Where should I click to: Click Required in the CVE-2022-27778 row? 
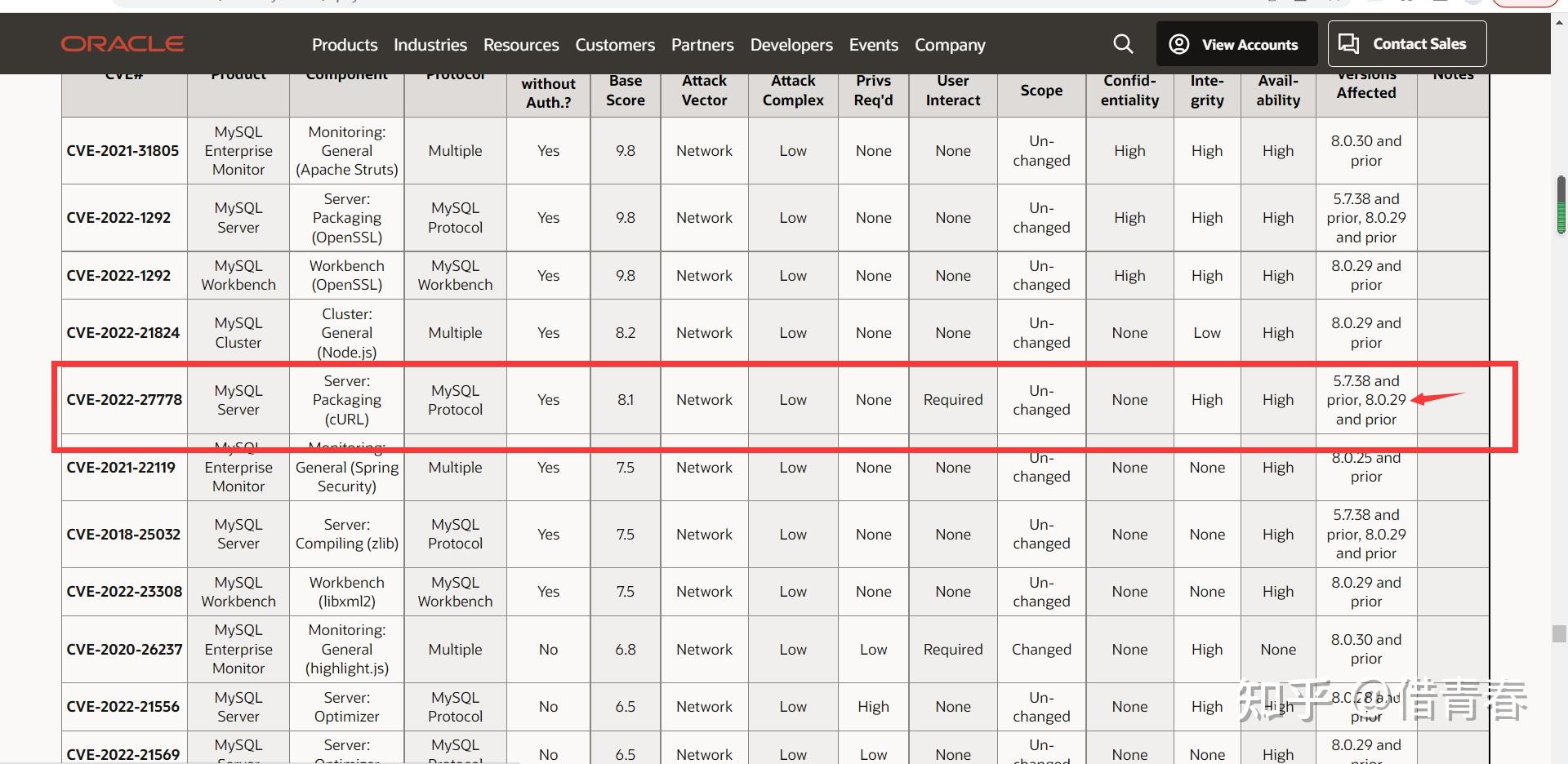(x=953, y=400)
